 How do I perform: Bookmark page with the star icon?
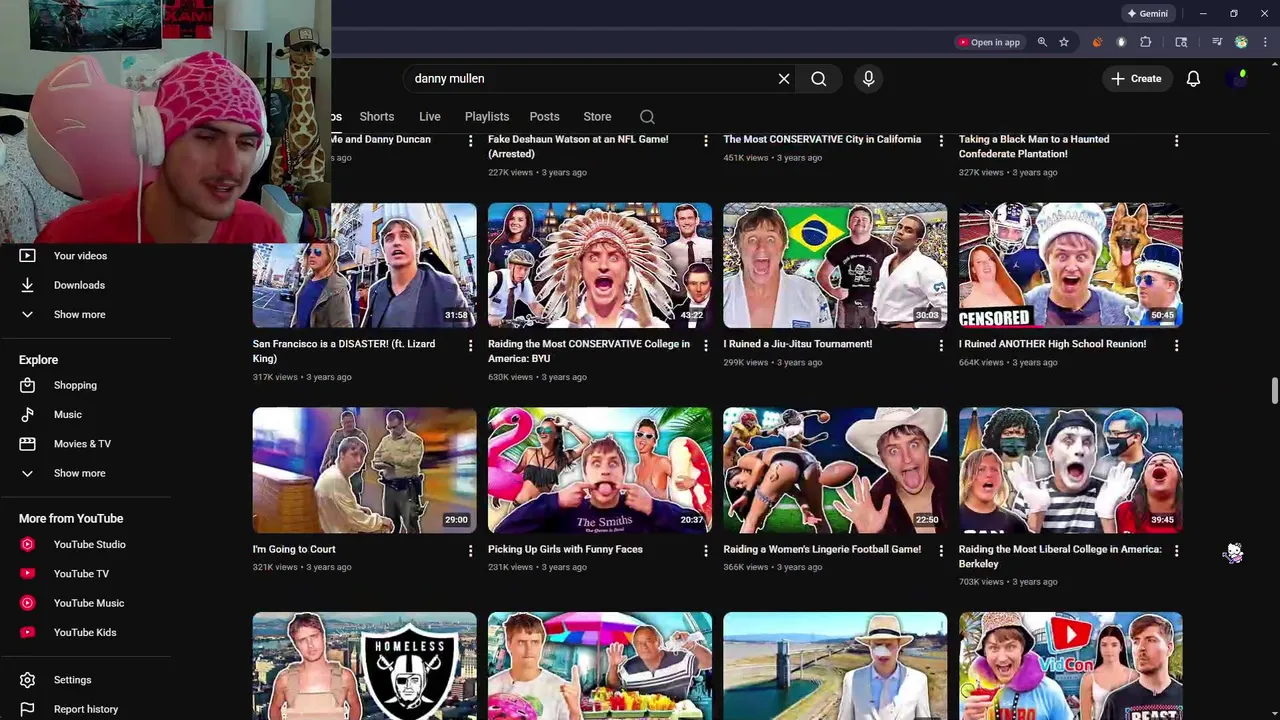(1064, 42)
